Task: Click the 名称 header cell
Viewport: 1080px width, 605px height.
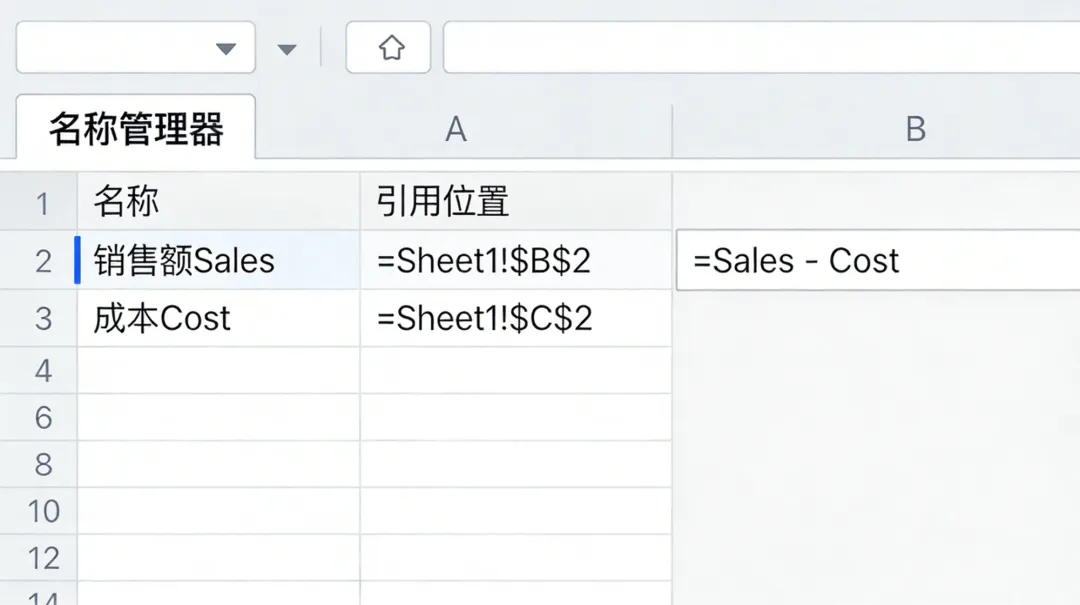Action: 218,203
